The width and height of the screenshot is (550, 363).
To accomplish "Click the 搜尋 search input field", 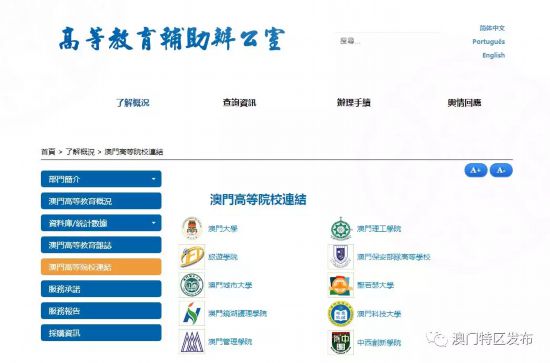I will pyautogui.click(x=388, y=41).
